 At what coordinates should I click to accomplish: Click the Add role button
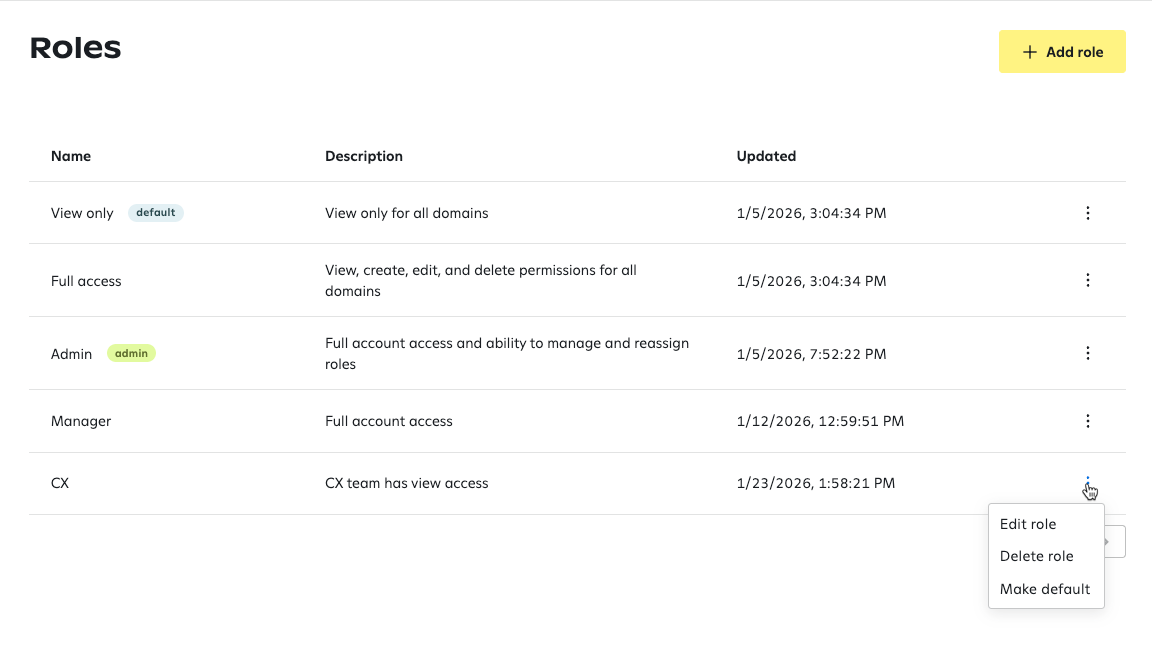click(1062, 51)
